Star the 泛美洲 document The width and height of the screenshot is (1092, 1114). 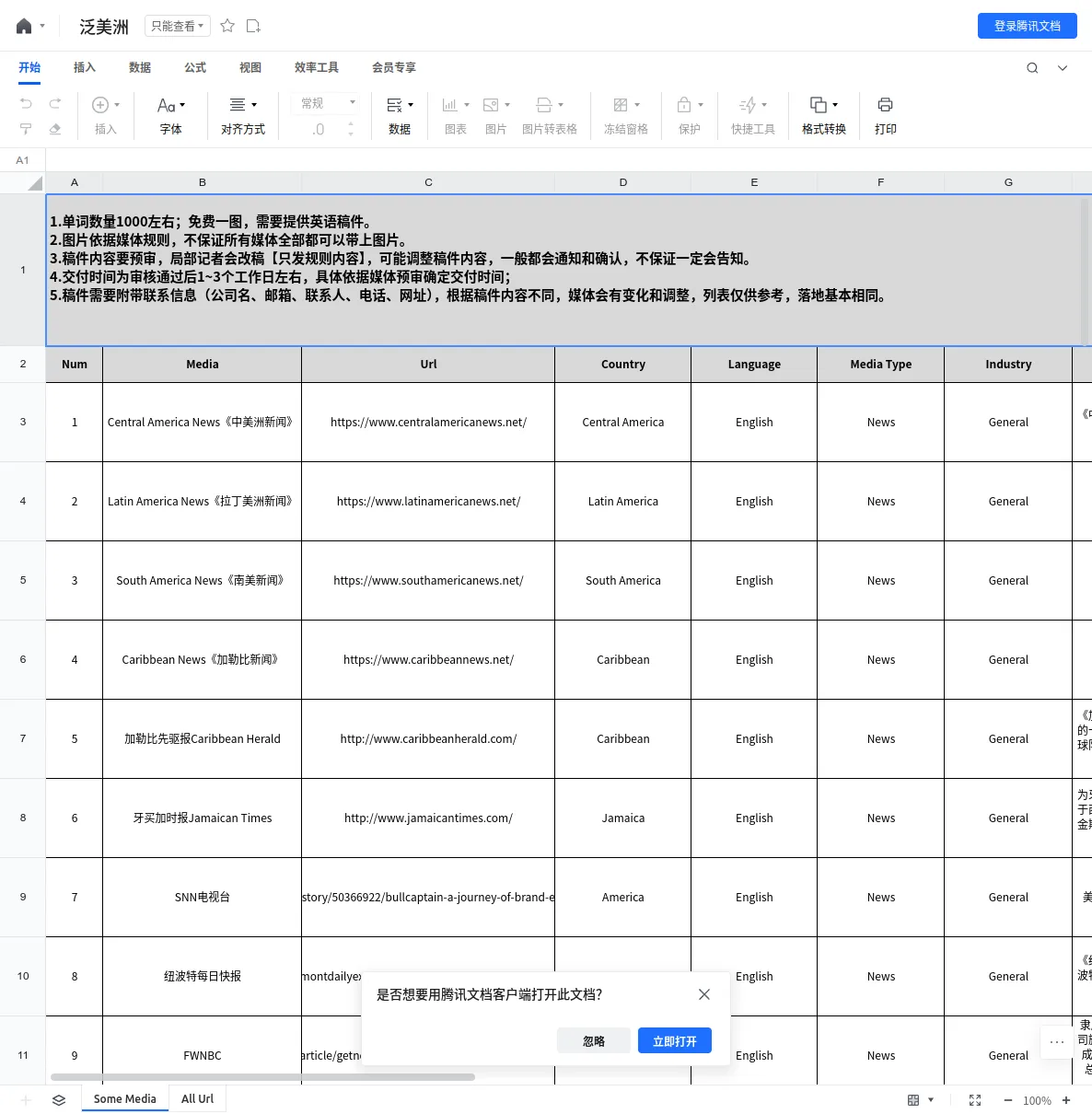tap(227, 26)
